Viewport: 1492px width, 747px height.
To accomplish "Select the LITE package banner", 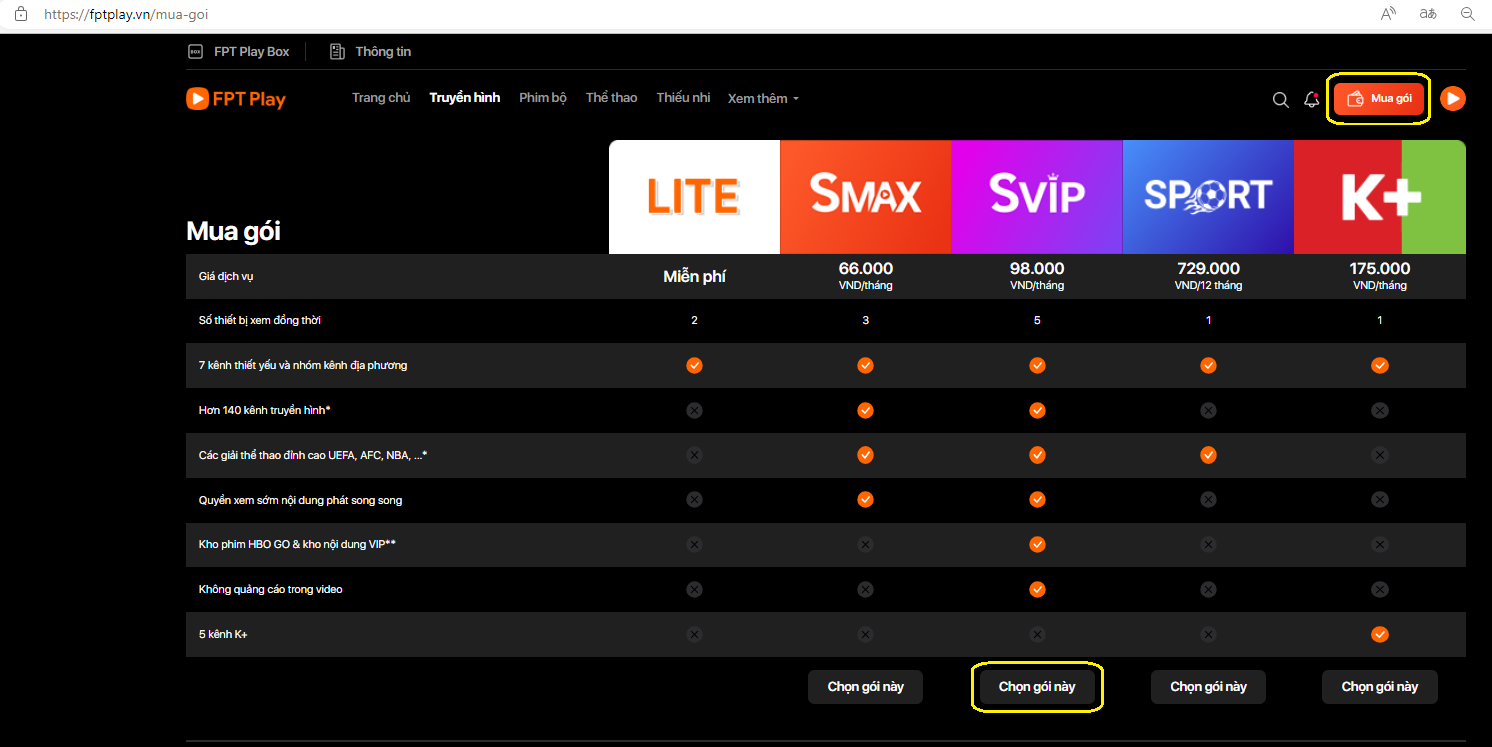I will click(x=694, y=197).
